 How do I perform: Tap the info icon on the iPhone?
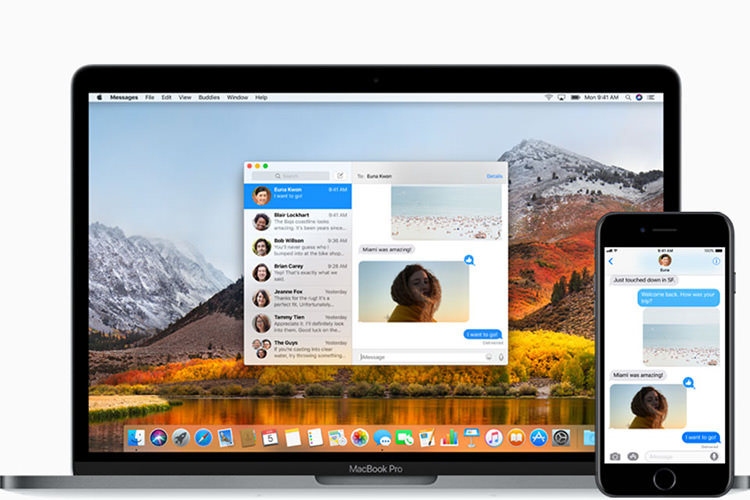[716, 261]
